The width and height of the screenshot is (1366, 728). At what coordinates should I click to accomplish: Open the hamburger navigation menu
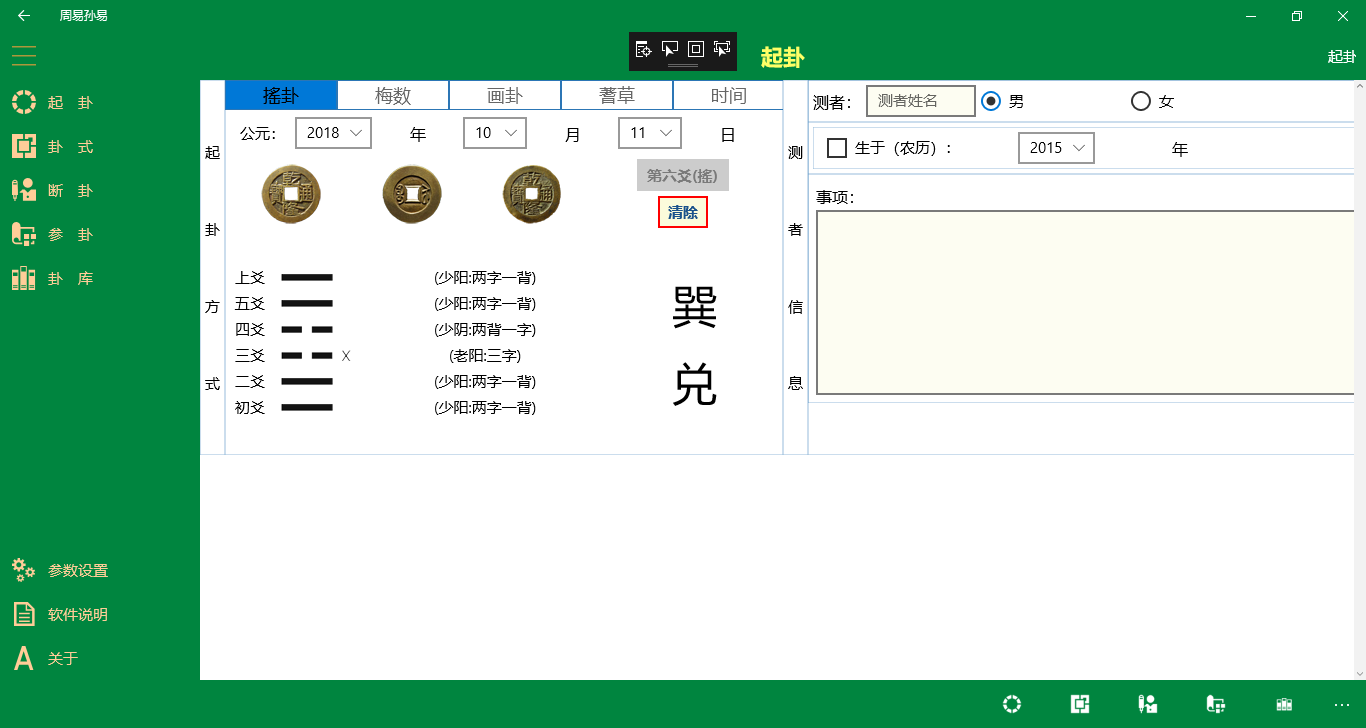pos(24,55)
